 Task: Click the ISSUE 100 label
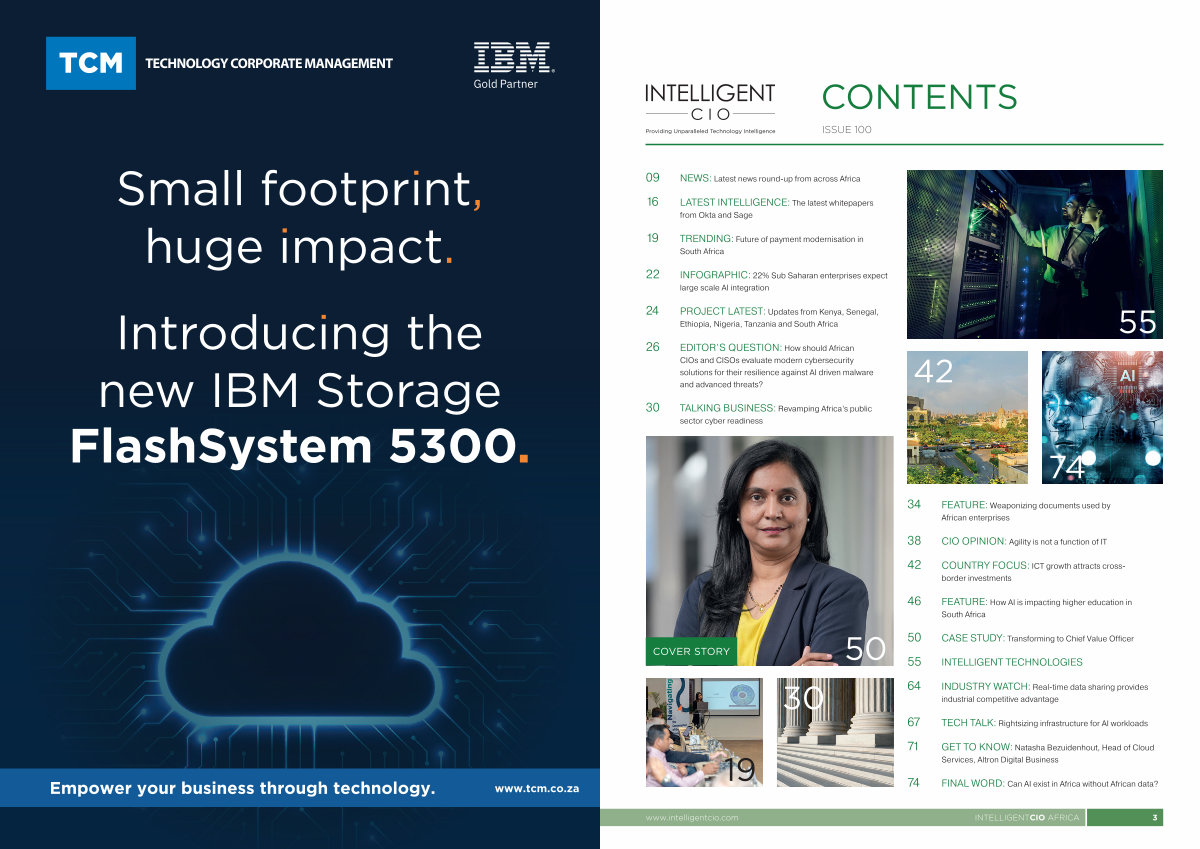pyautogui.click(x=847, y=130)
